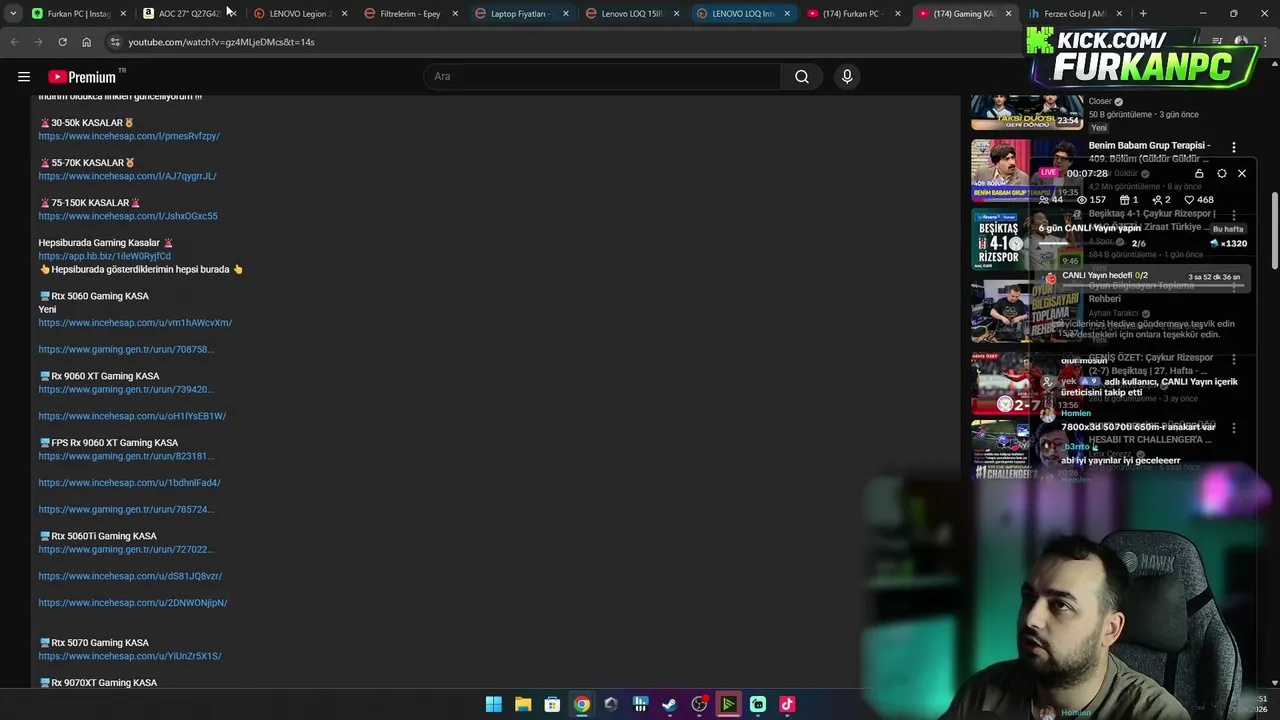Open gaming.gen.tr/urun/785724 link

tap(126, 510)
